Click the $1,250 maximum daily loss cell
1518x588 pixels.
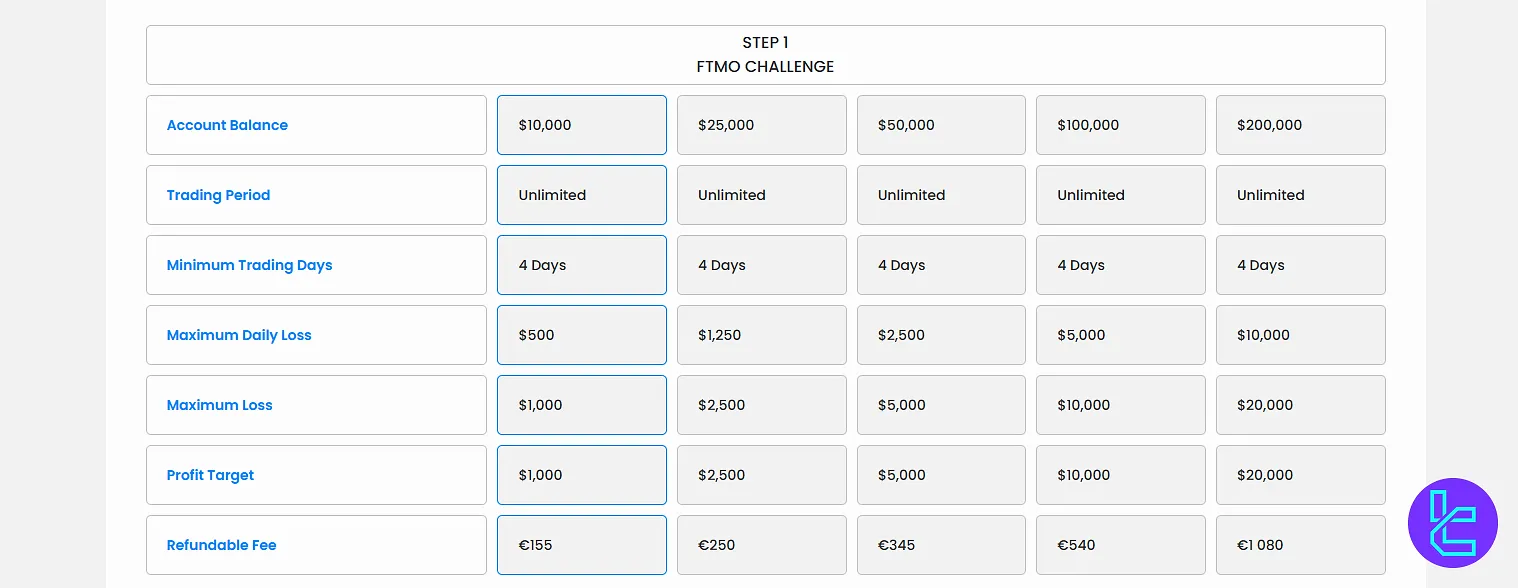[761, 335]
